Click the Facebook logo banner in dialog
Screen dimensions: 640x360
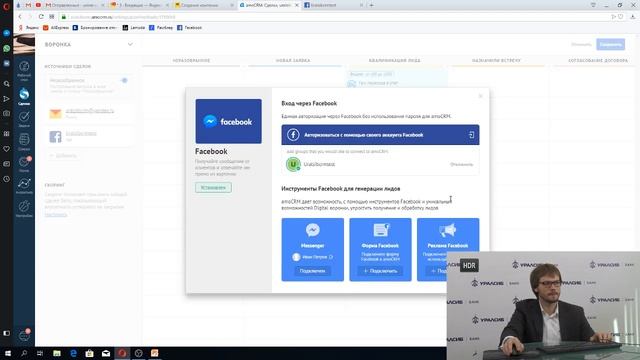coord(229,121)
